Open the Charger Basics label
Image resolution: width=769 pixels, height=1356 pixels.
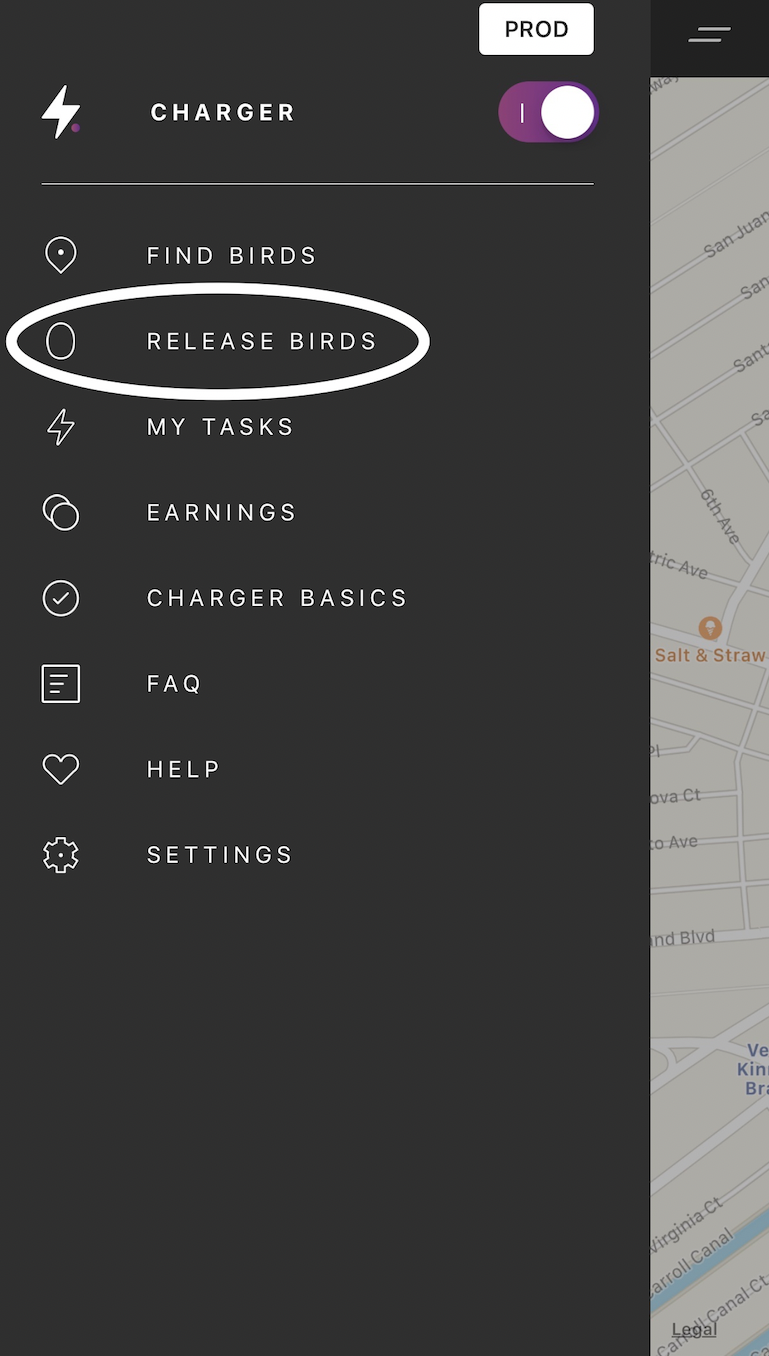pyautogui.click(x=278, y=598)
